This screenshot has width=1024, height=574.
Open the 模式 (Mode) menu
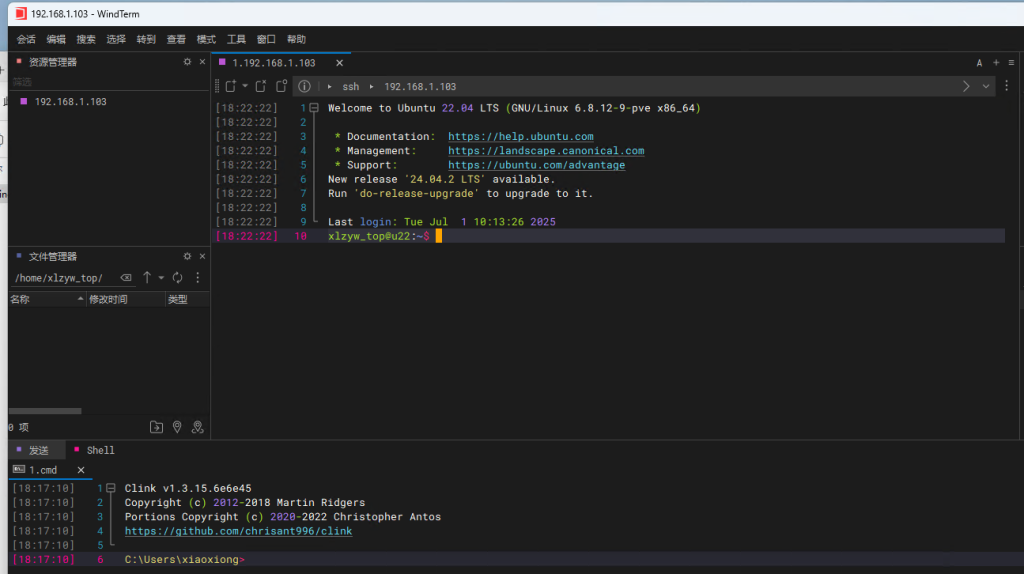click(206, 39)
